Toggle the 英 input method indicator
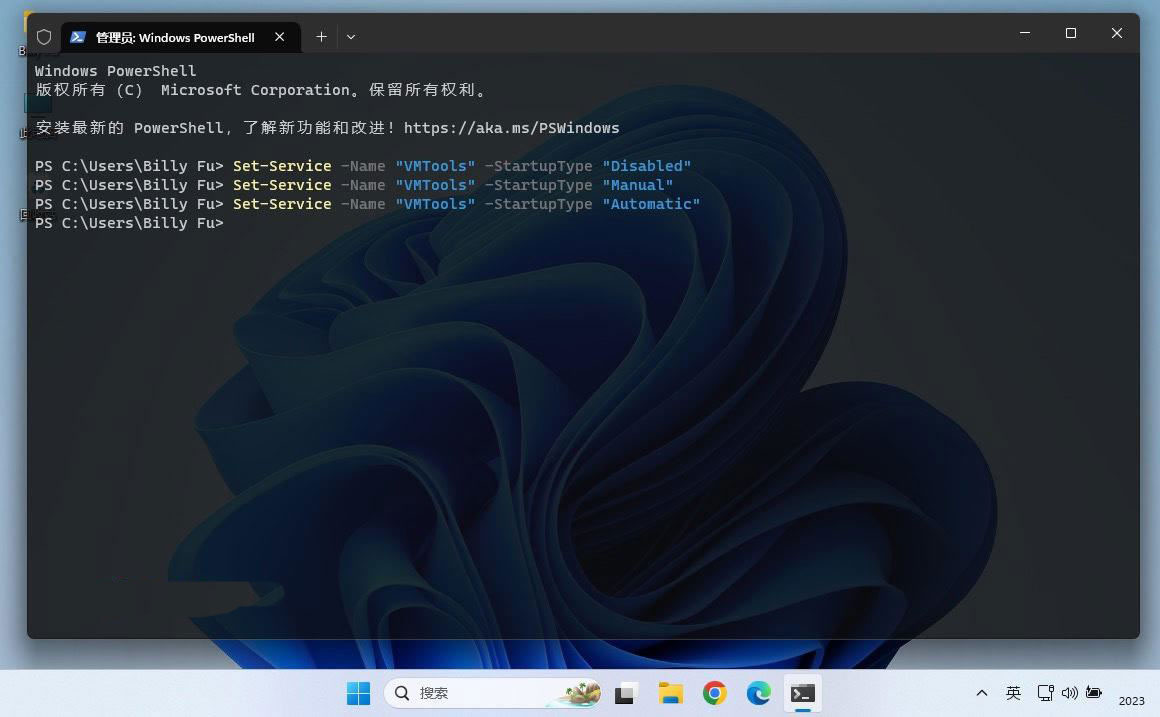Image resolution: width=1160 pixels, height=717 pixels. point(1013,693)
